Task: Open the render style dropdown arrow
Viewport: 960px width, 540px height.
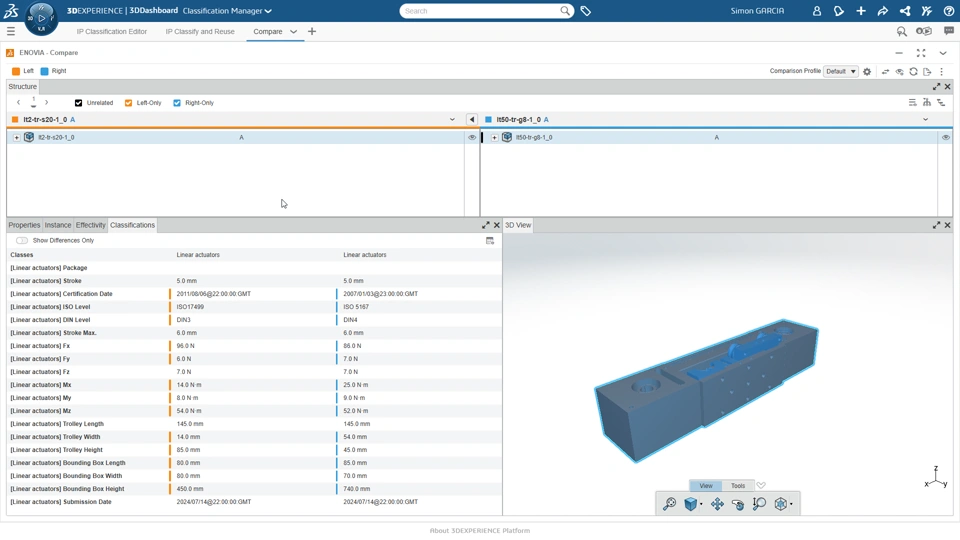Action: point(791,504)
